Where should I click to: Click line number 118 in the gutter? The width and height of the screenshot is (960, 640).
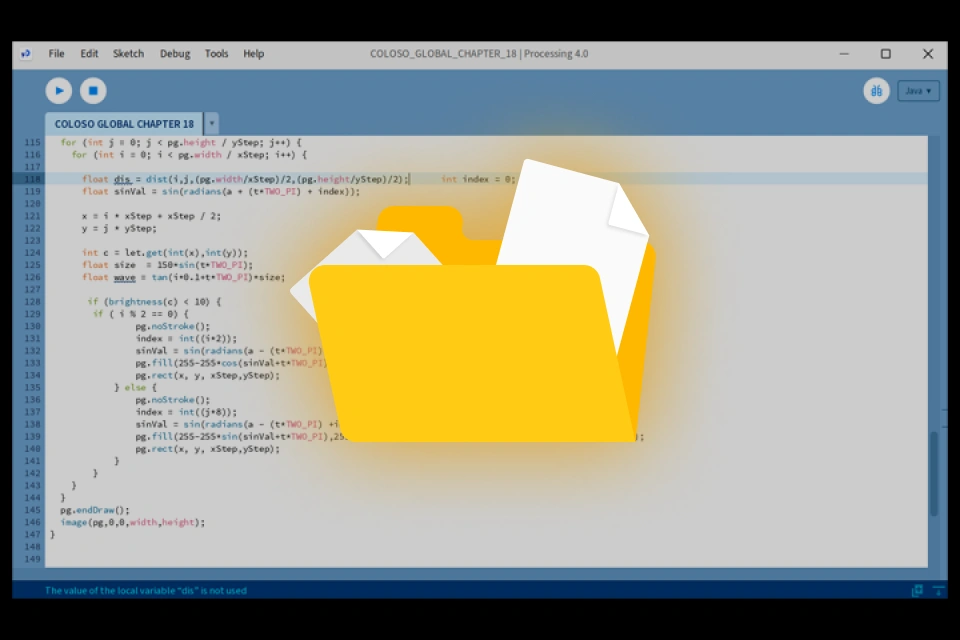click(32, 179)
